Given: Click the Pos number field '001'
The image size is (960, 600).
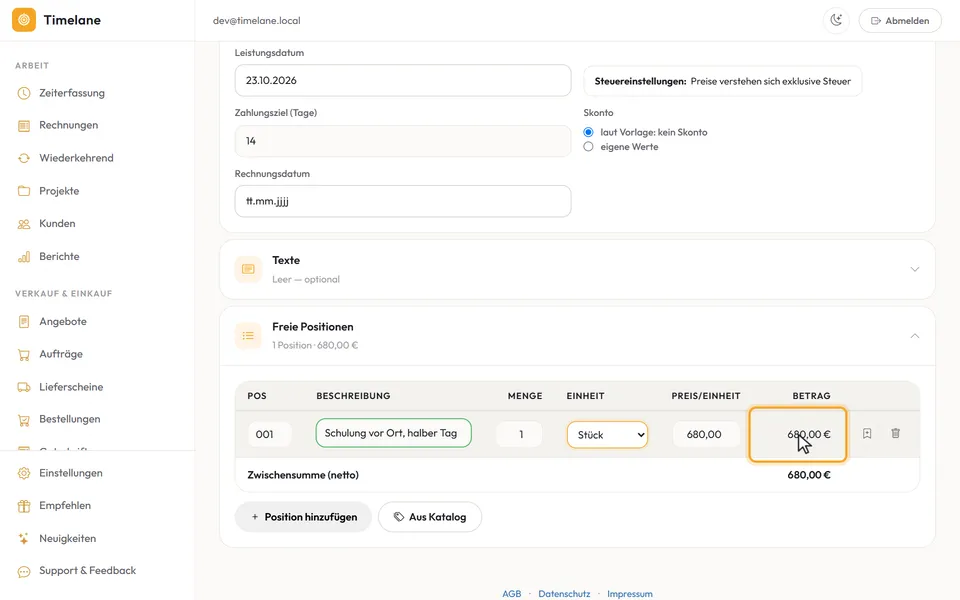Looking at the screenshot, I should click(x=269, y=434).
